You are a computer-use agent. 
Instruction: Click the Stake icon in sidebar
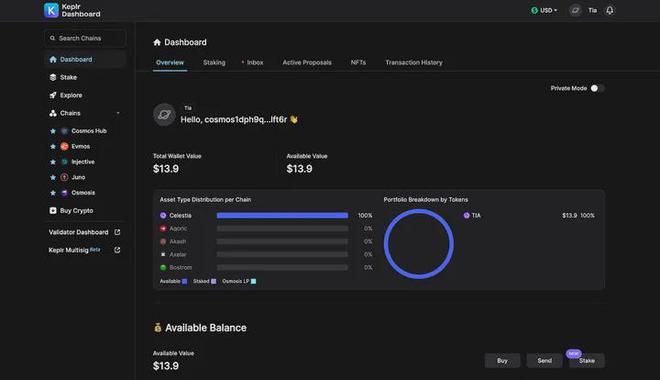click(x=53, y=77)
